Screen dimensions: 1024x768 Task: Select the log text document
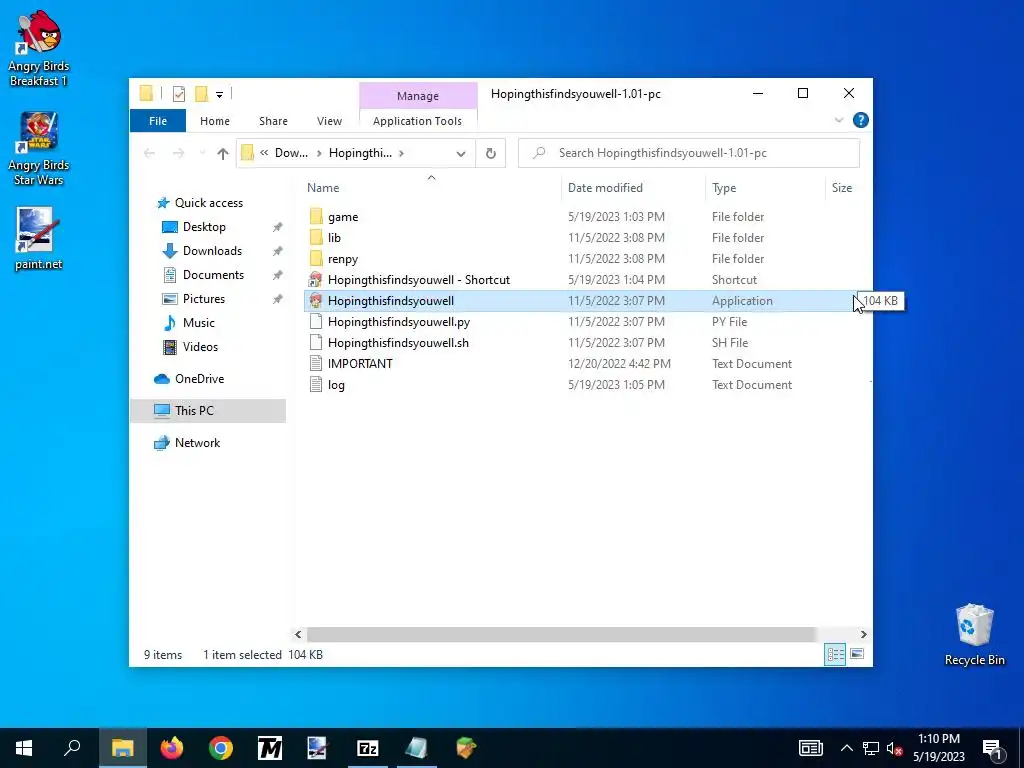336,385
